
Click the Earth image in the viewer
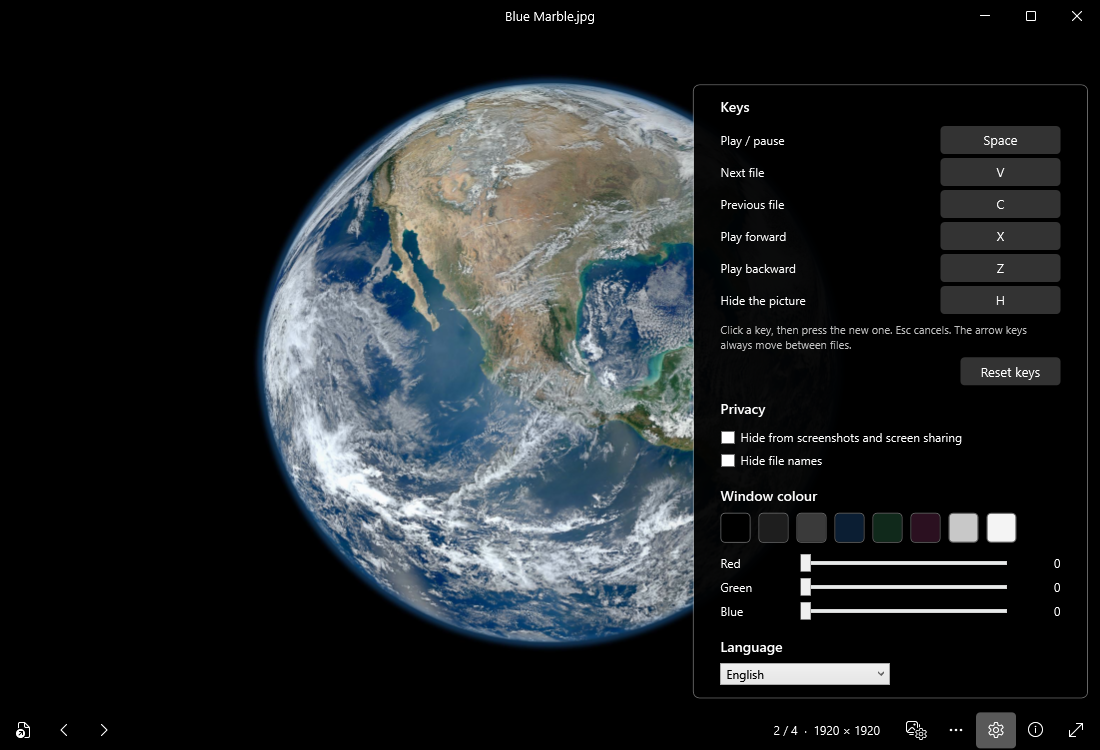(x=478, y=361)
